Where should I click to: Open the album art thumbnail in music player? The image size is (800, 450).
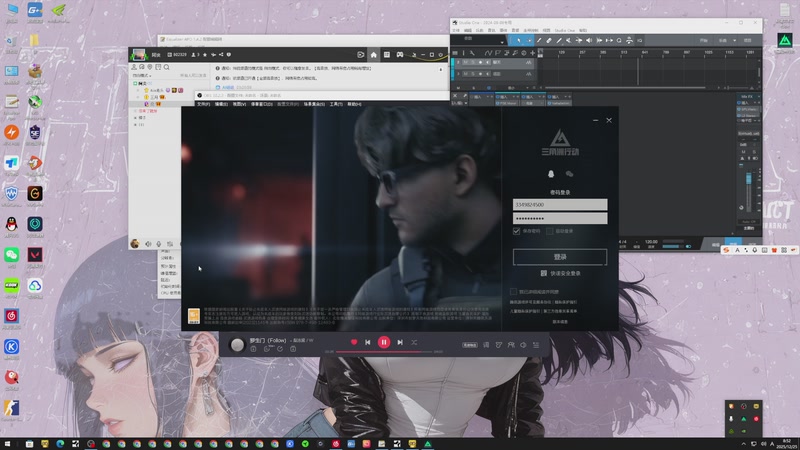[x=237, y=345]
